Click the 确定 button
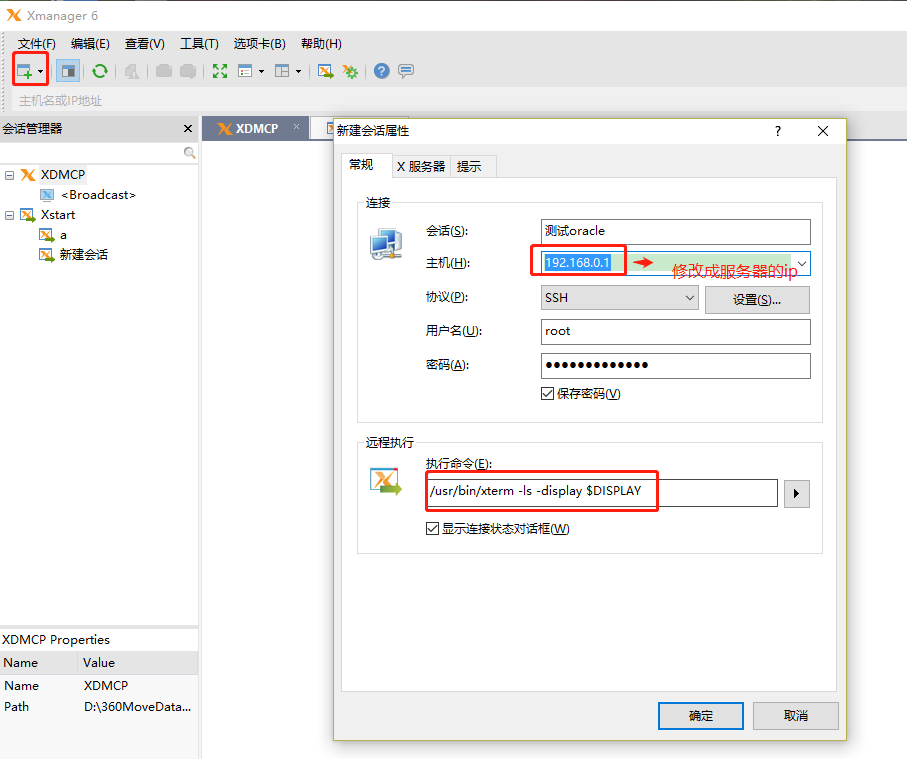The image size is (907, 759). pyautogui.click(x=700, y=716)
